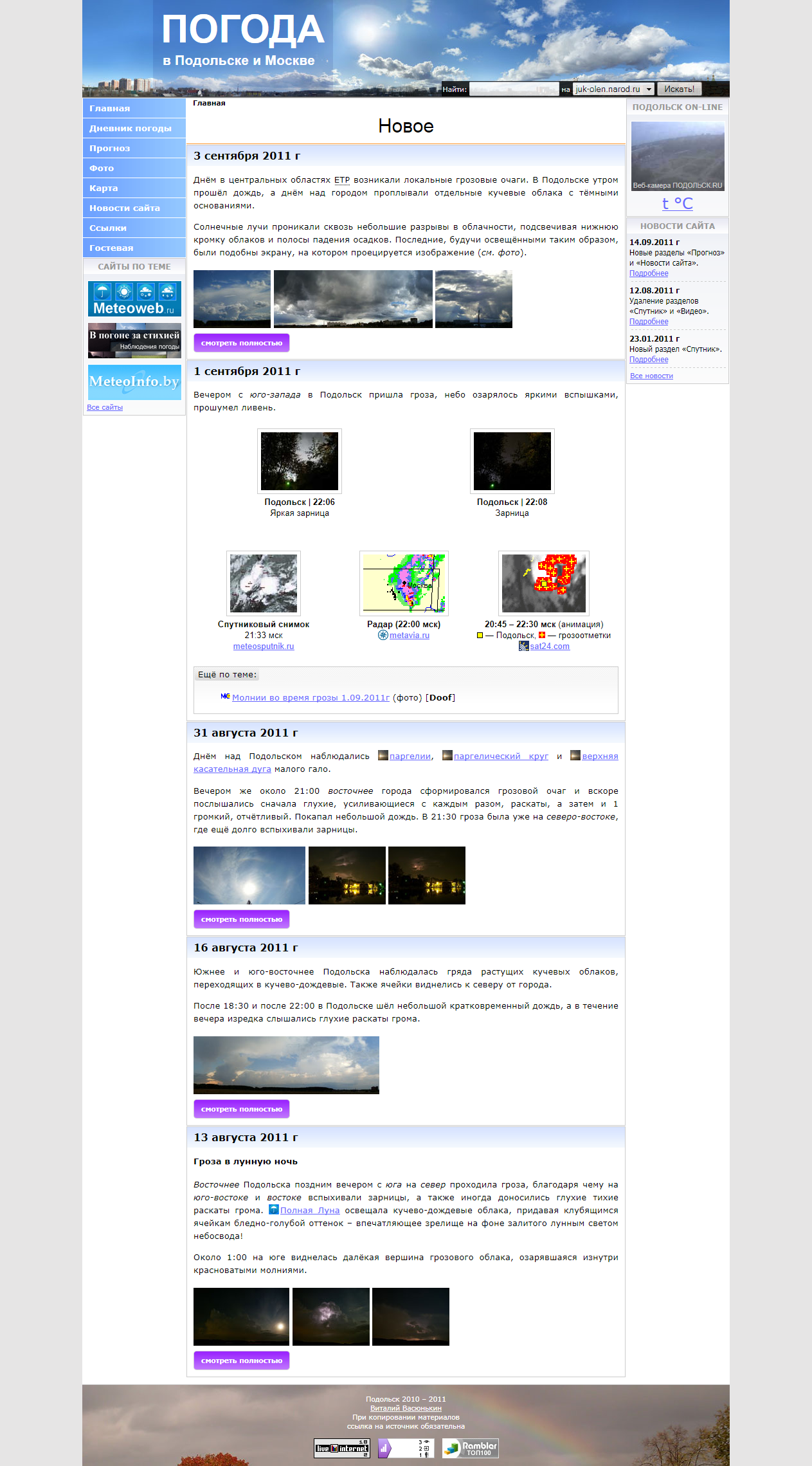Open the last dark-cloud photo of 13 августа

click(411, 1317)
